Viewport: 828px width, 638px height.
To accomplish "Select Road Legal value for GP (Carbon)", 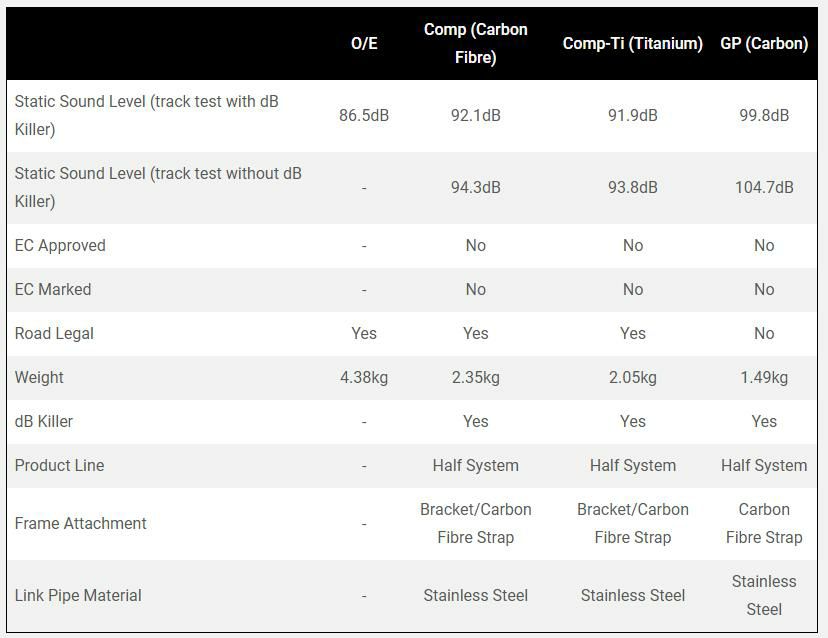I will tap(763, 334).
